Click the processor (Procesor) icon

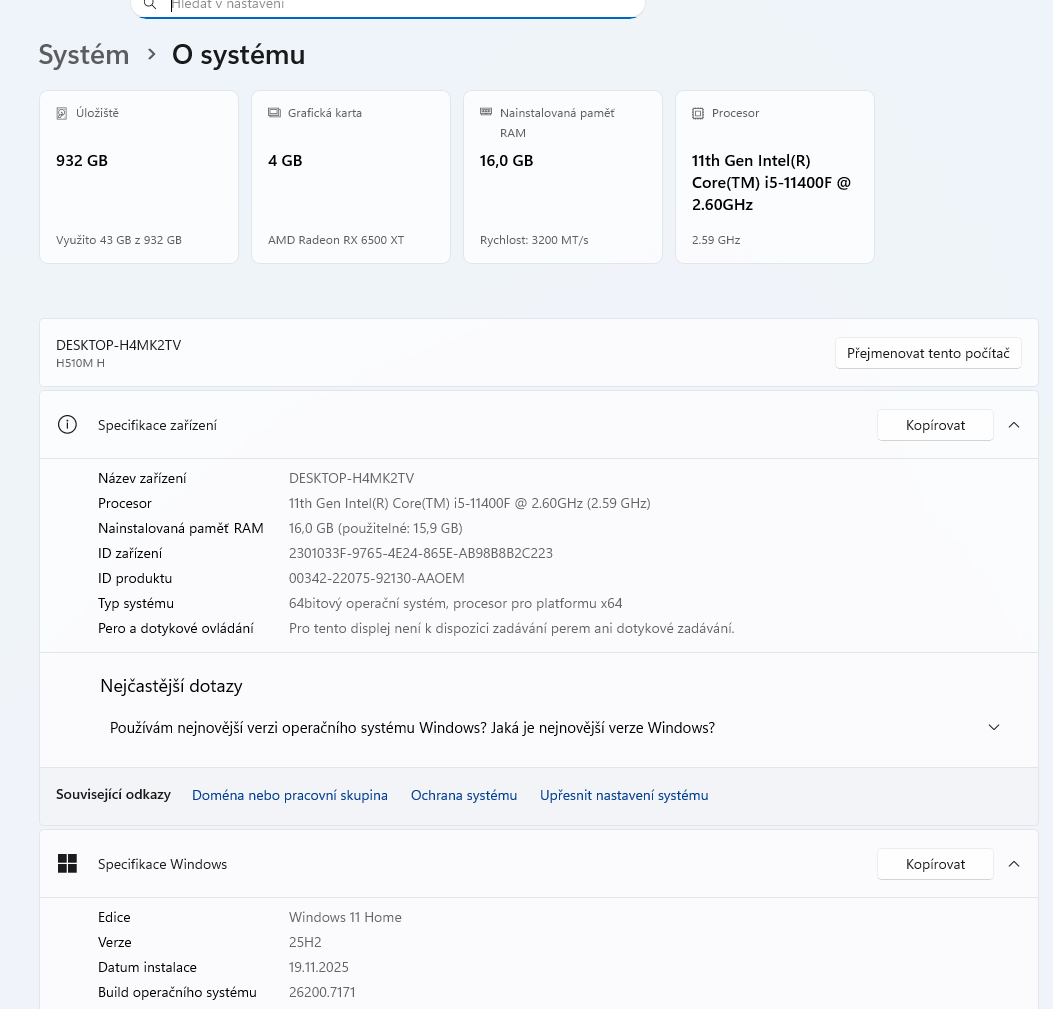click(698, 113)
